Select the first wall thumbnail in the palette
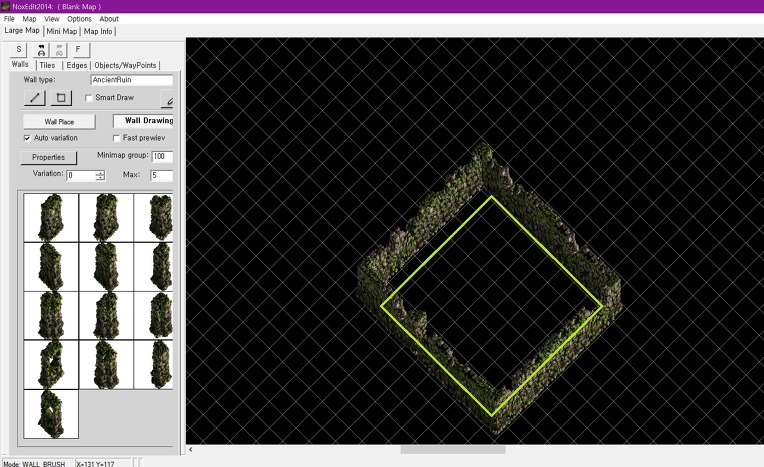Screen dimensions: 764x467 [50, 217]
